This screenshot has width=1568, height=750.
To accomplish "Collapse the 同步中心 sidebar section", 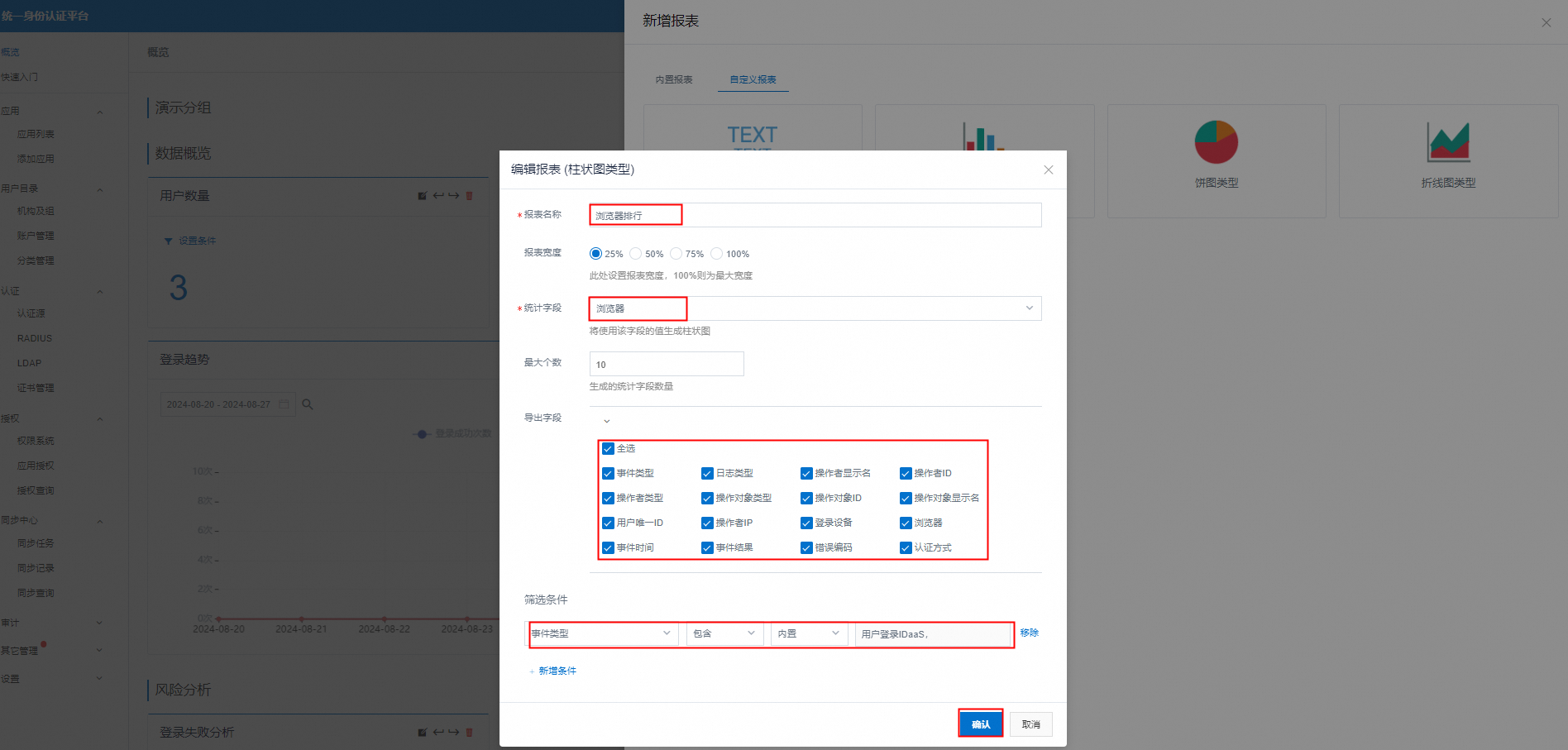I will [100, 521].
